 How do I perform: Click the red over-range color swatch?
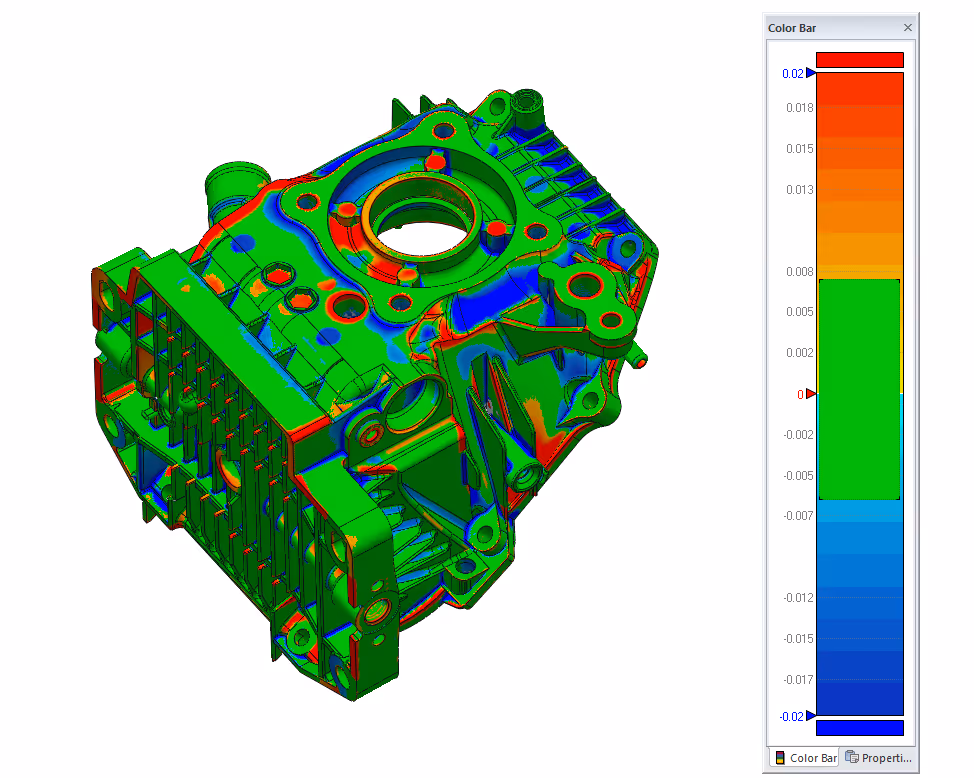[860, 60]
